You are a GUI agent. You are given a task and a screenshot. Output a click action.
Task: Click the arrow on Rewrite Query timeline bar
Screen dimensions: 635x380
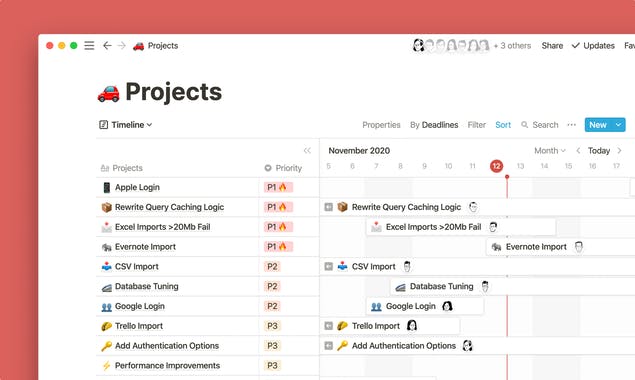point(328,207)
